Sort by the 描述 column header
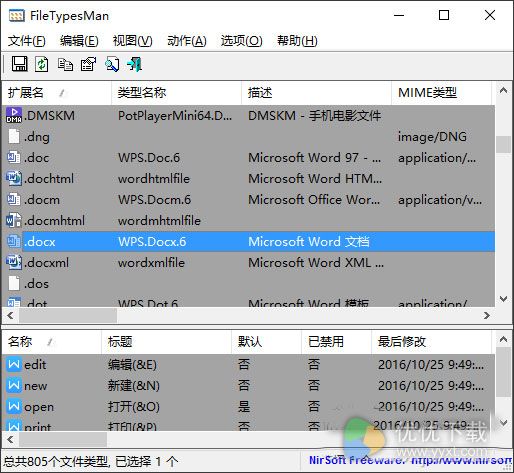The image size is (514, 473). [316, 93]
